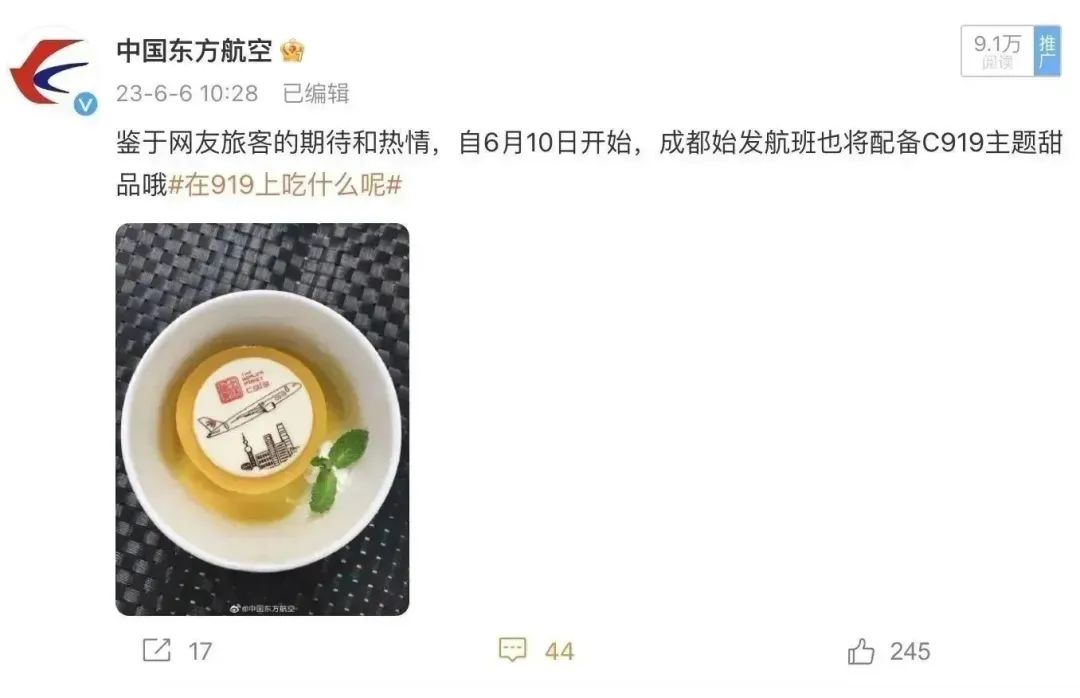Click the printed airplane disc on dessert
1080x698 pixels.
(249, 416)
